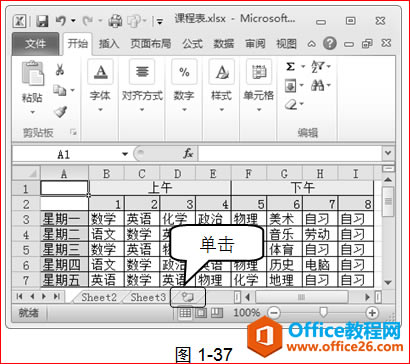Open the 剪贴板 dialog launcher
The height and width of the screenshot is (364, 410).
pos(74,133)
